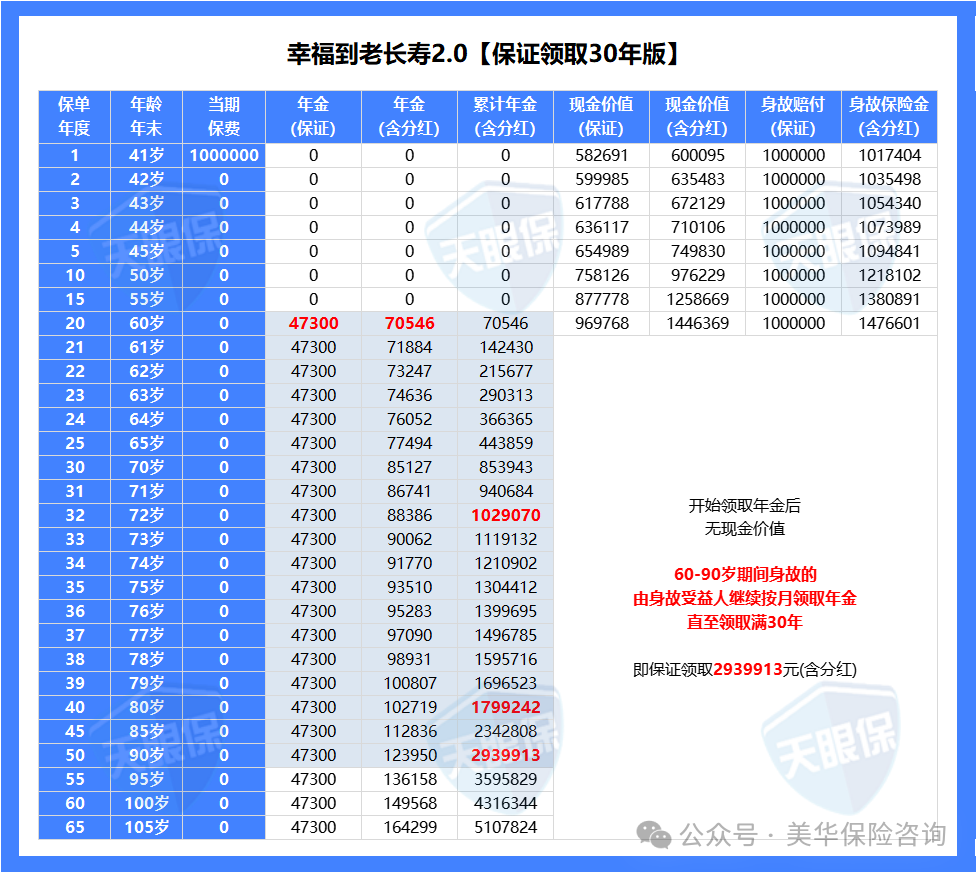Select the 身故保险金(含分红) column header
This screenshot has width=977, height=873.
tap(889, 116)
